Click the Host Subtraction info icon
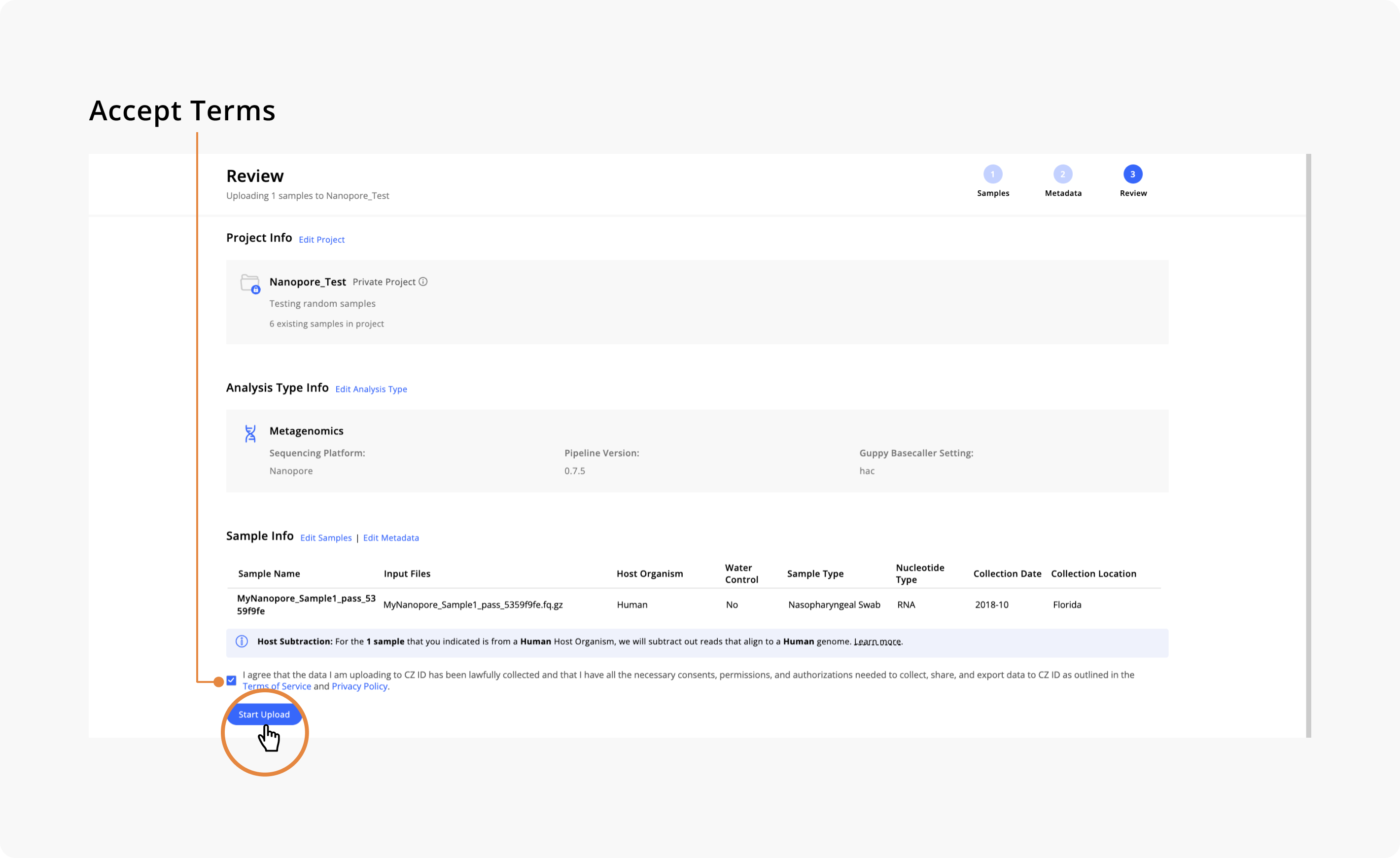Screen dimensions: 1400x858 [x=242, y=642]
